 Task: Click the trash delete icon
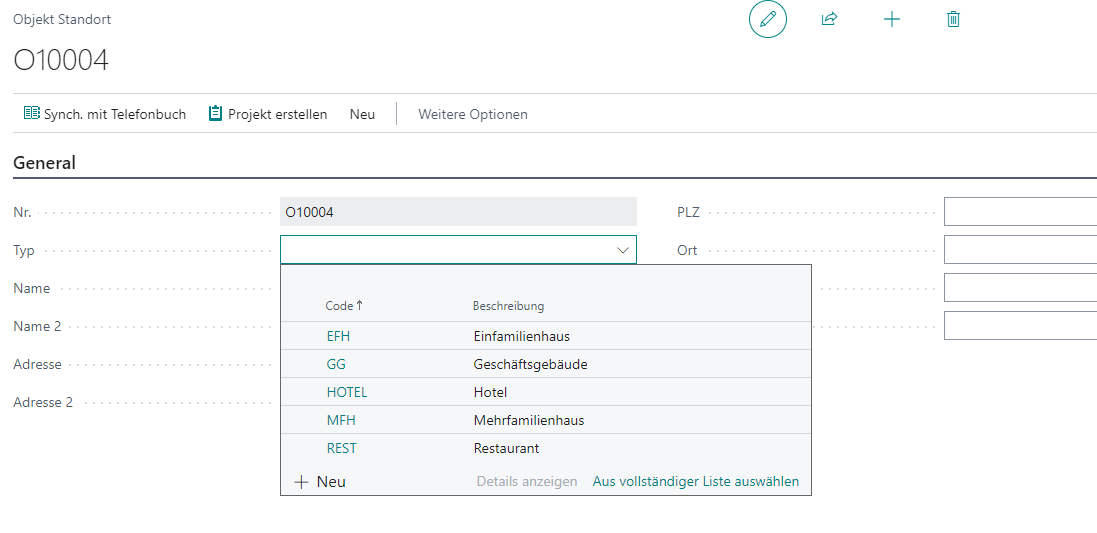tap(953, 20)
